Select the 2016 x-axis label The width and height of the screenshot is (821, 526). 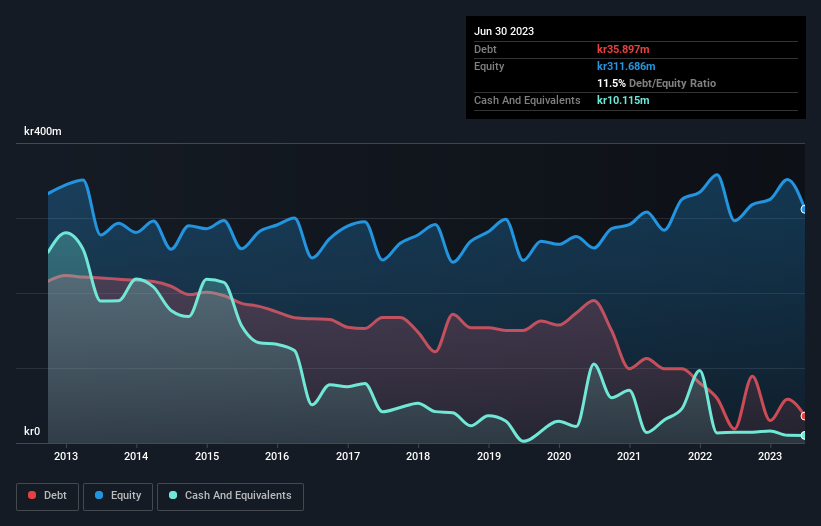tap(277, 456)
